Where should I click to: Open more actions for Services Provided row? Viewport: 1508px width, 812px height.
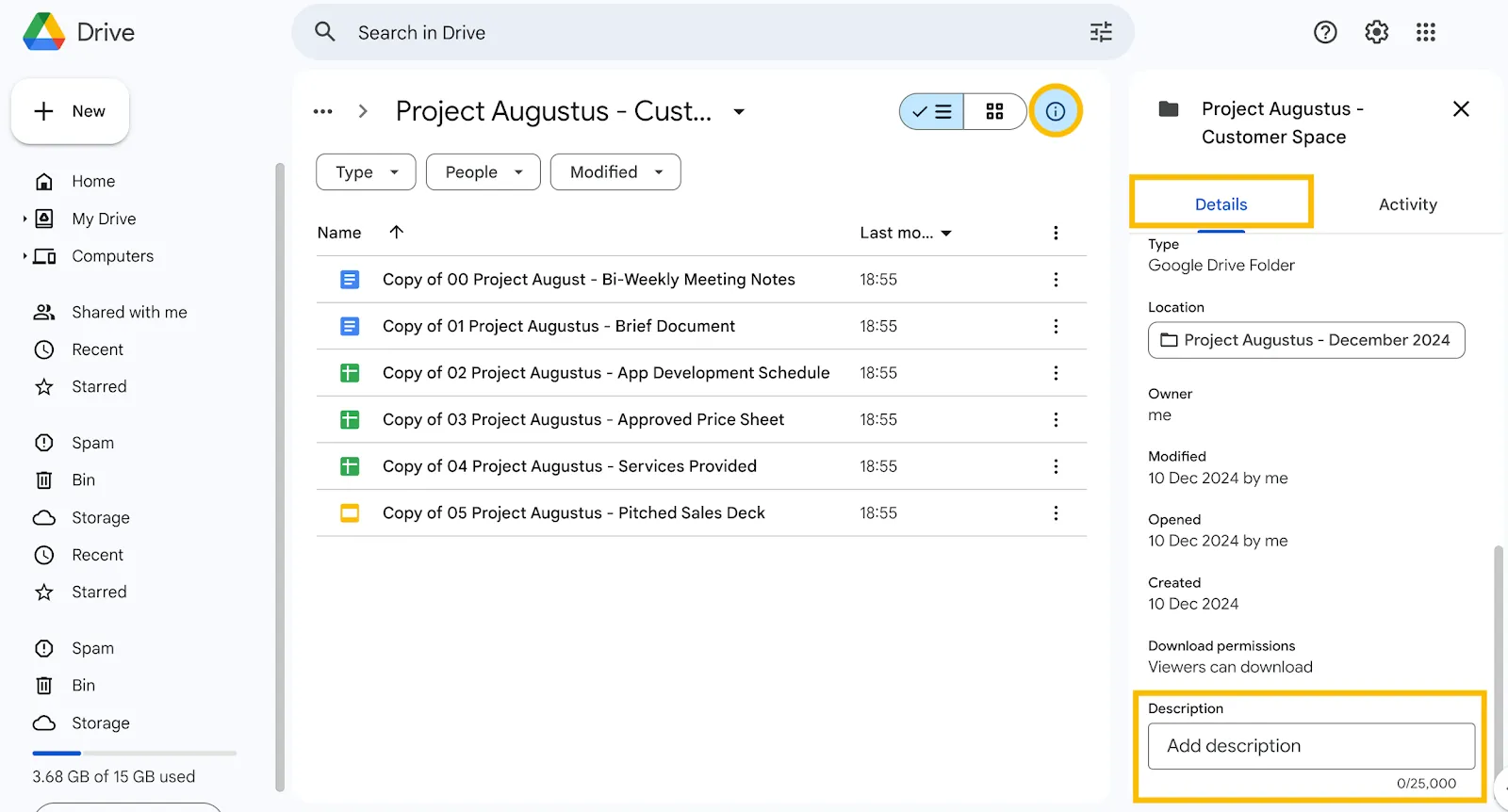coord(1056,466)
